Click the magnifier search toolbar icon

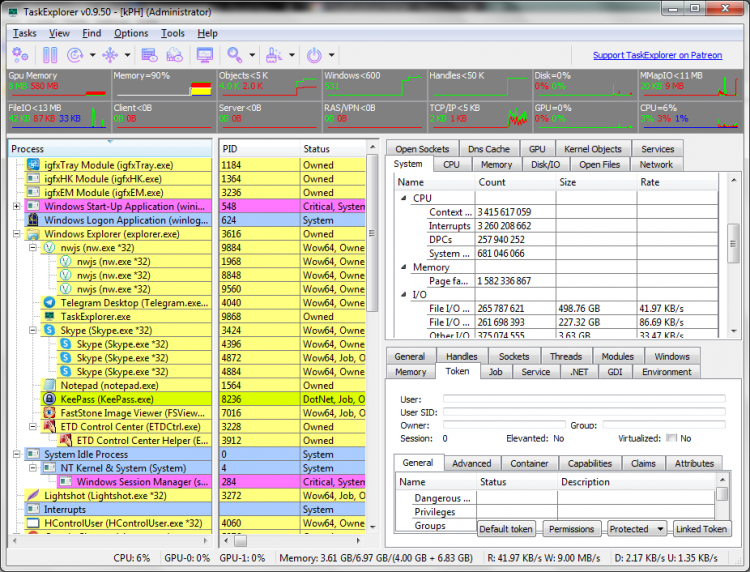[x=235, y=54]
